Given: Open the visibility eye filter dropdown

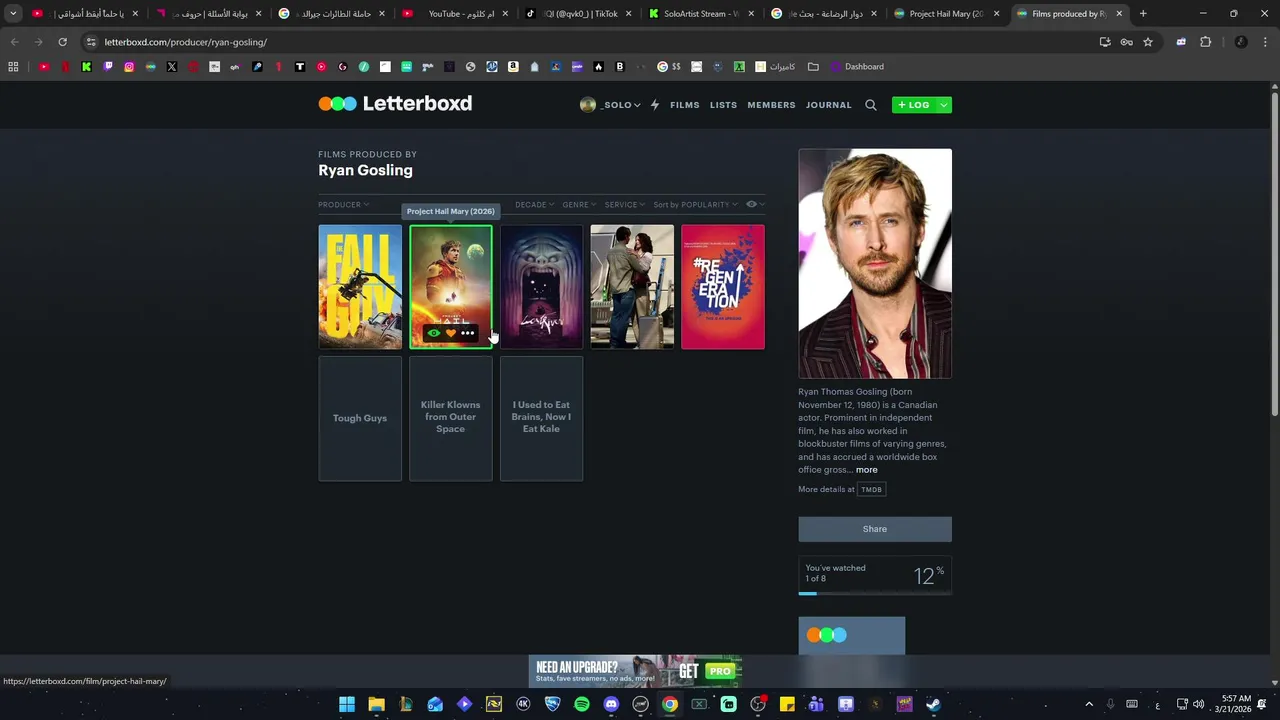Looking at the screenshot, I should 755,204.
